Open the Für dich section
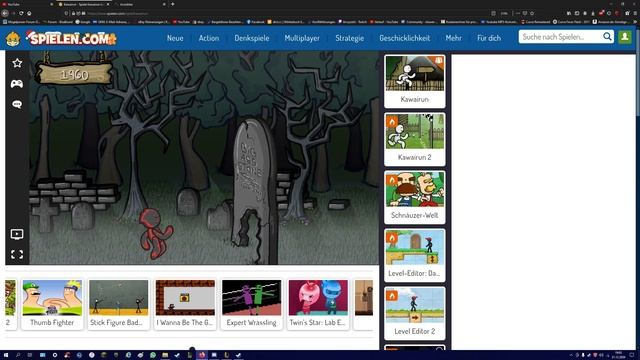Screen dimensions: 640x360 pyautogui.click(x=489, y=38)
